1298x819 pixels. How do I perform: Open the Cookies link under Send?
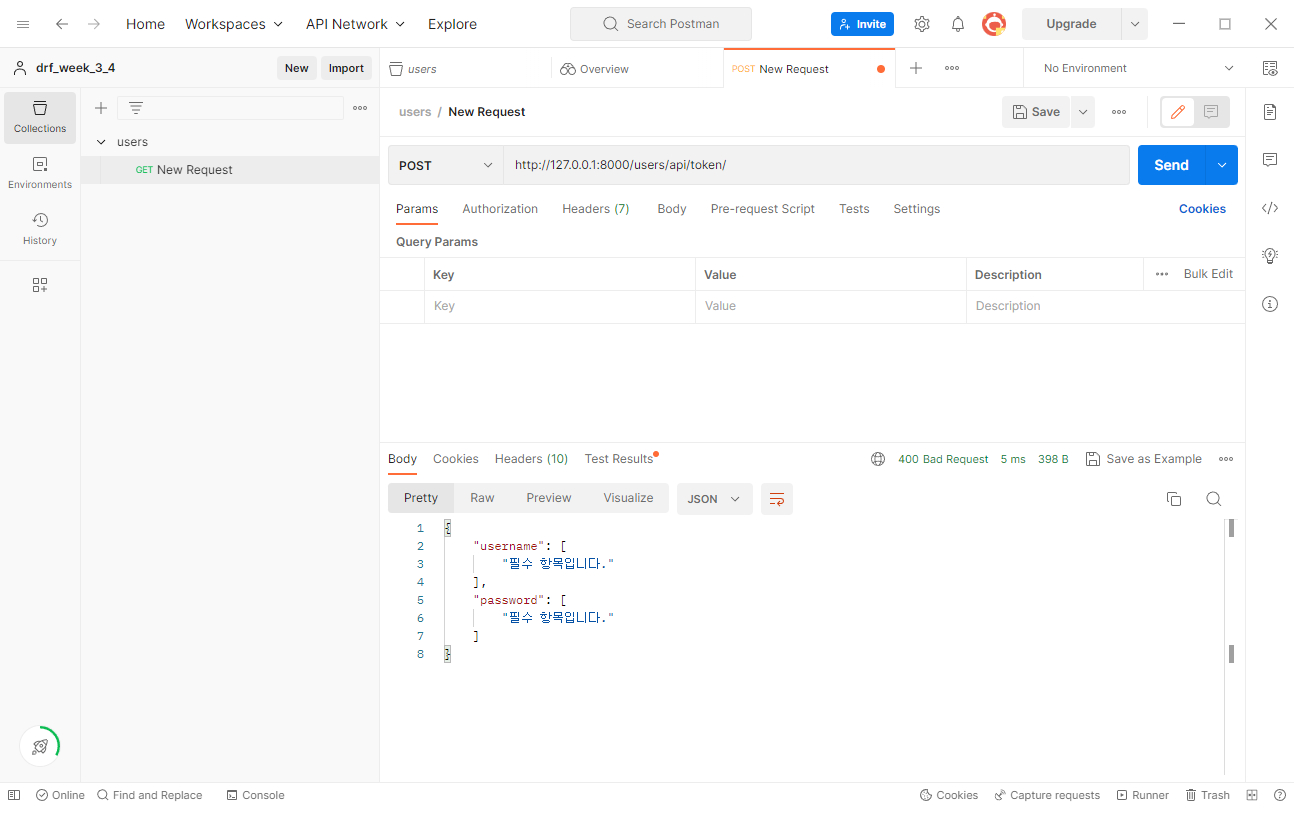[x=1202, y=209]
